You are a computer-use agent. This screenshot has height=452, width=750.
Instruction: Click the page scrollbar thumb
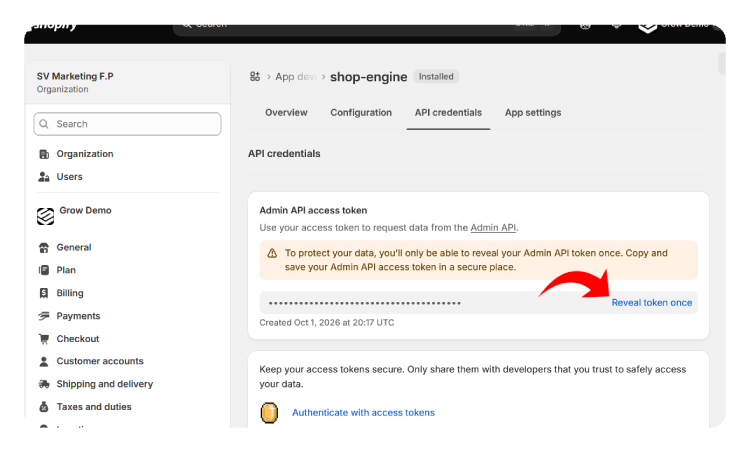[x=722, y=64]
